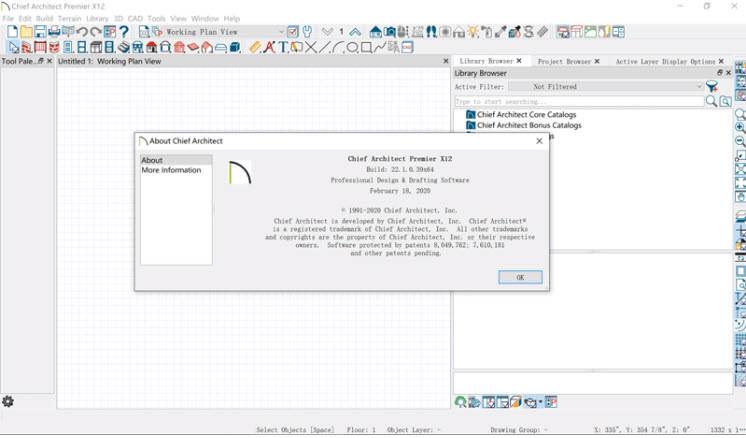Switch to Active Layer Display Options tab

665,61
